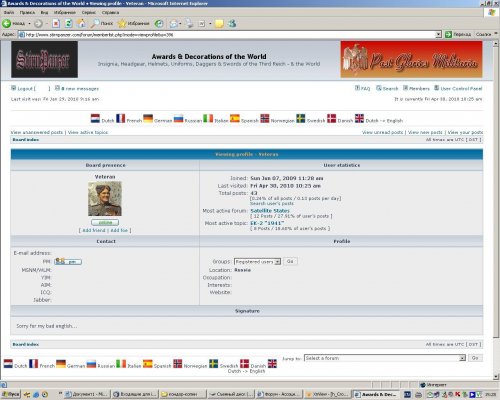
Task: Open the Сервис menu
Action: point(89,12)
